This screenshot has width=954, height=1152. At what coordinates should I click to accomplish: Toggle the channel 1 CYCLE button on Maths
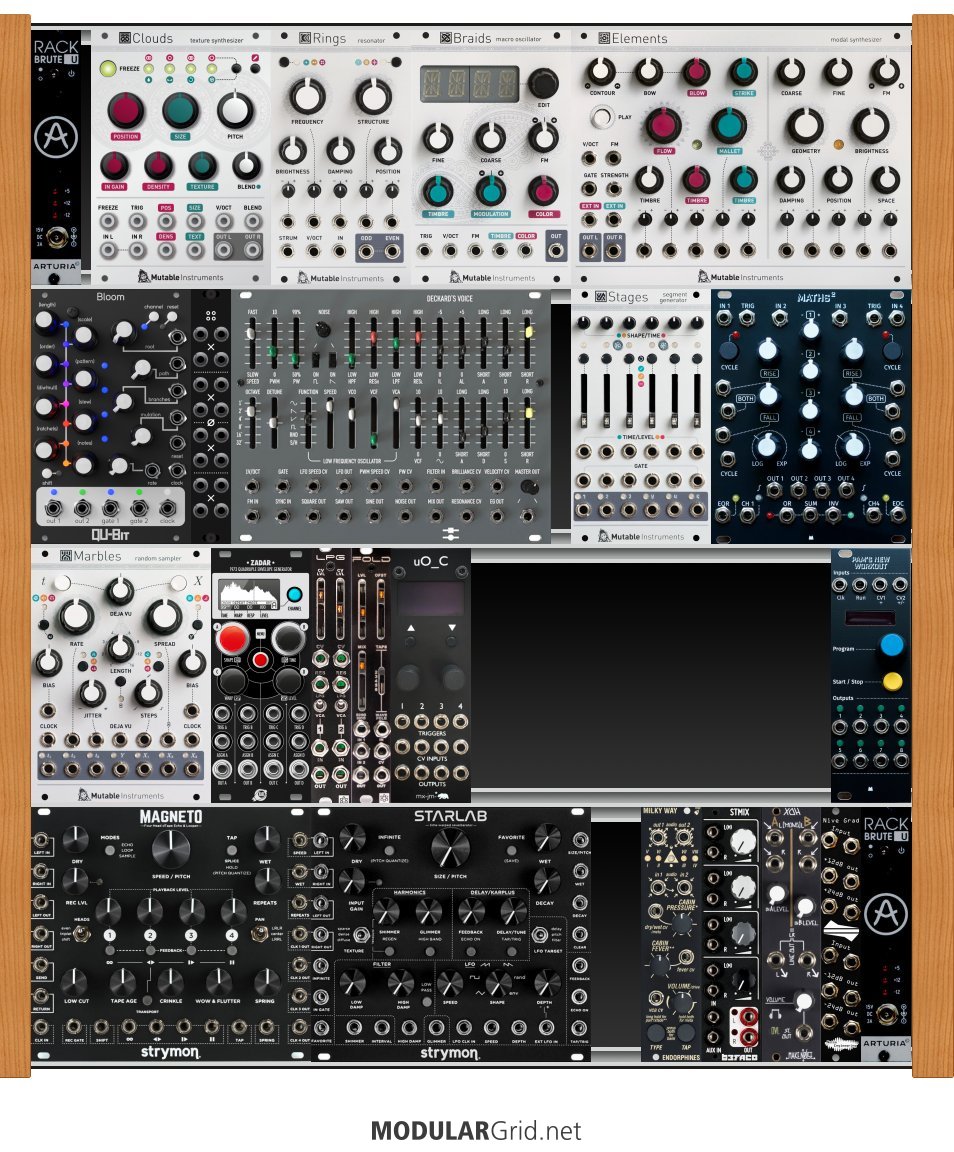click(729, 351)
